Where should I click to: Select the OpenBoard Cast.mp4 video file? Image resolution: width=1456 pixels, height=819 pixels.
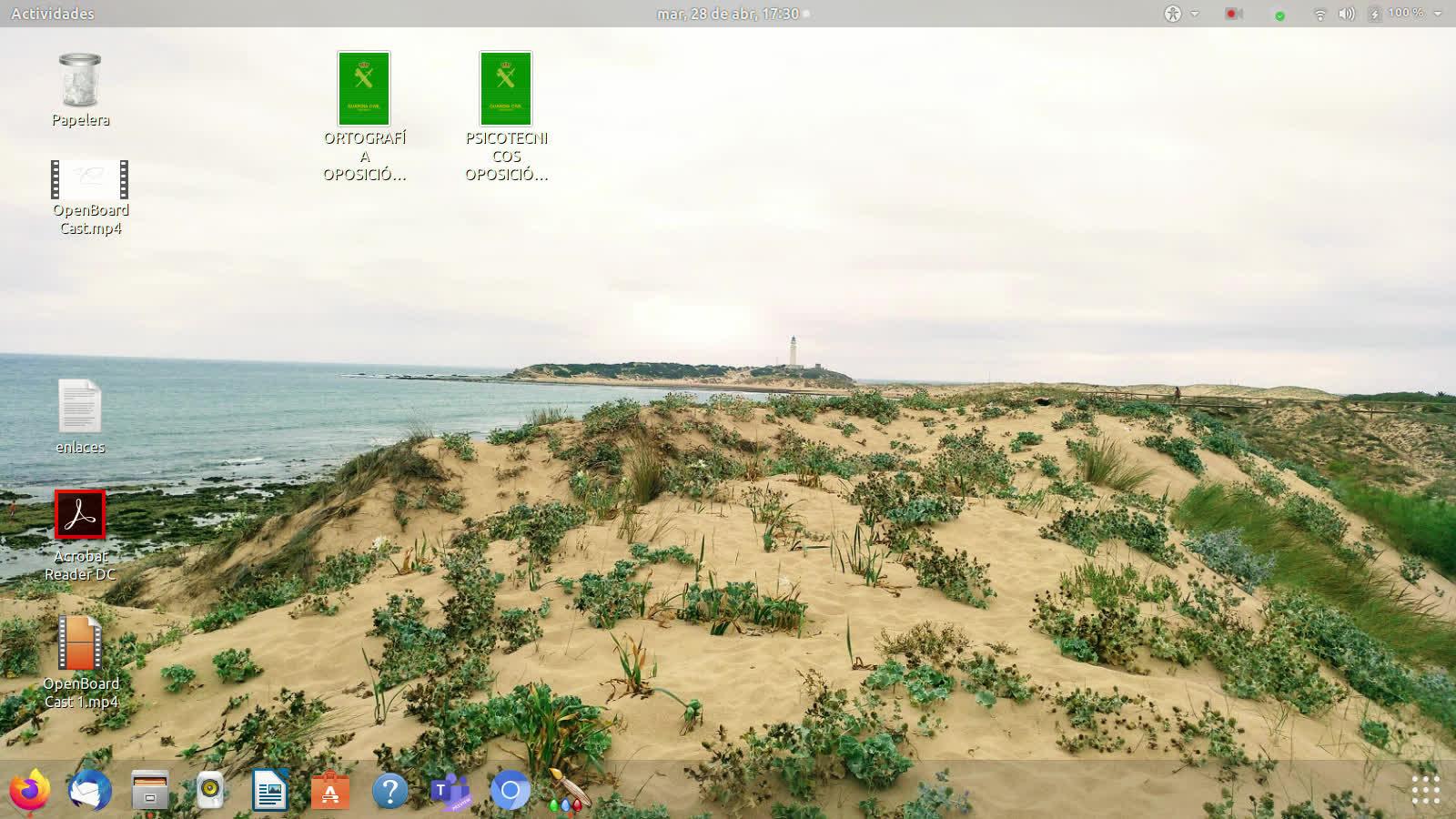point(90,180)
